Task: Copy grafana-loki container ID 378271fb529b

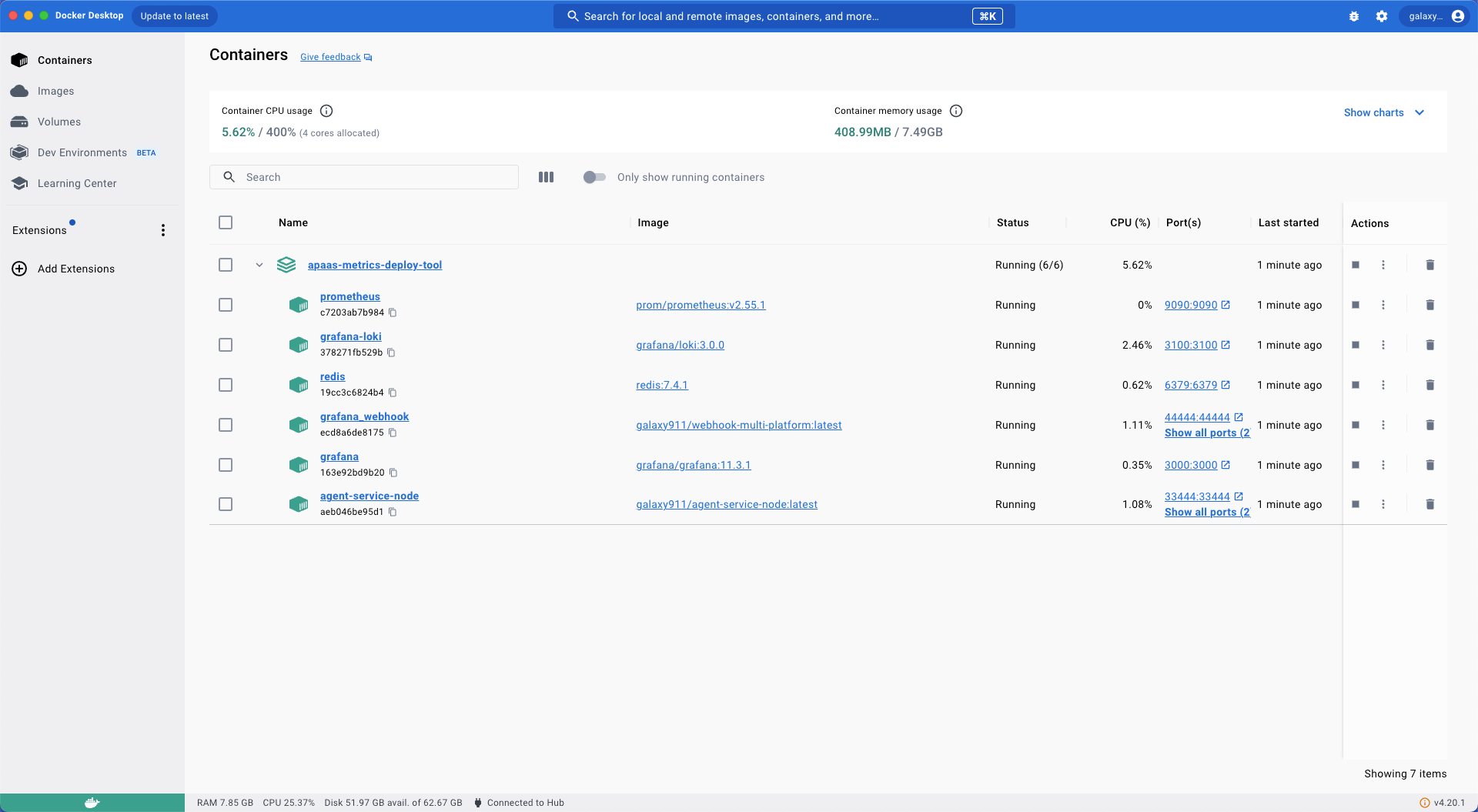Action: tap(391, 353)
